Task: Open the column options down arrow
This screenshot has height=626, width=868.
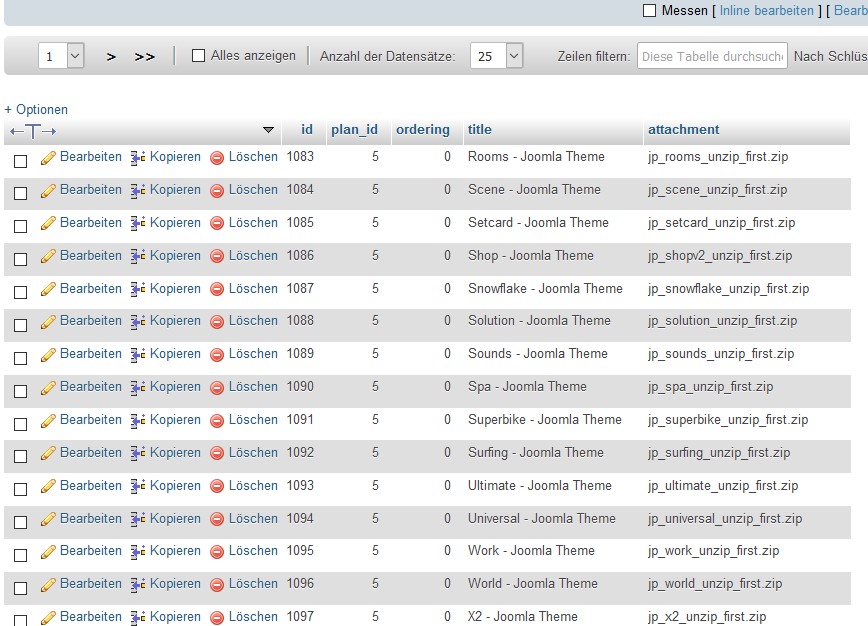Action: point(268,130)
